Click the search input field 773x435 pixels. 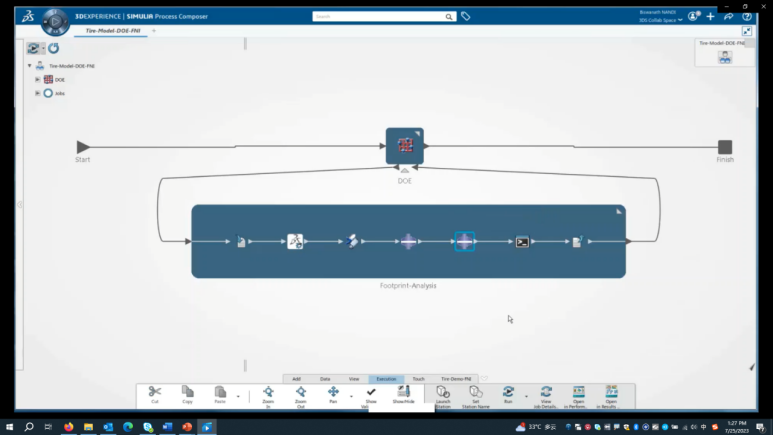coord(378,17)
